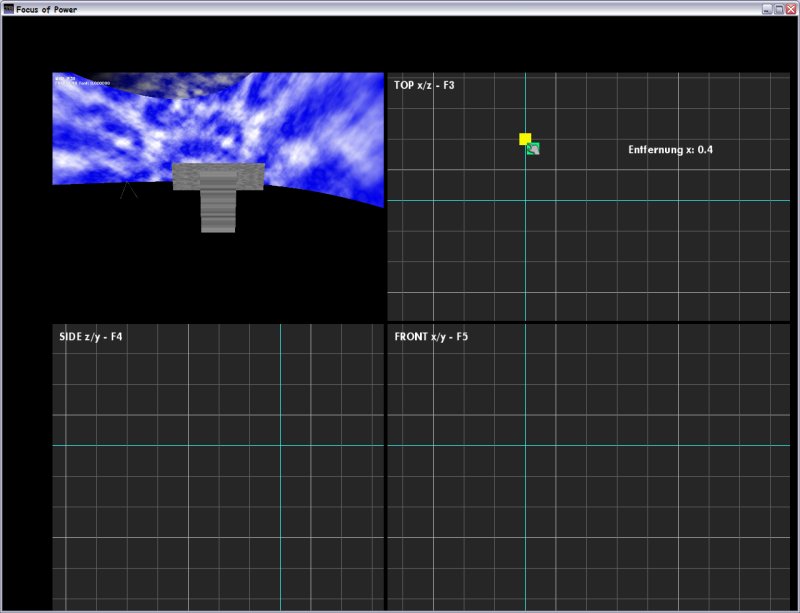Click the green object icon beside the yellow marker
800x613 pixels.
click(x=533, y=149)
